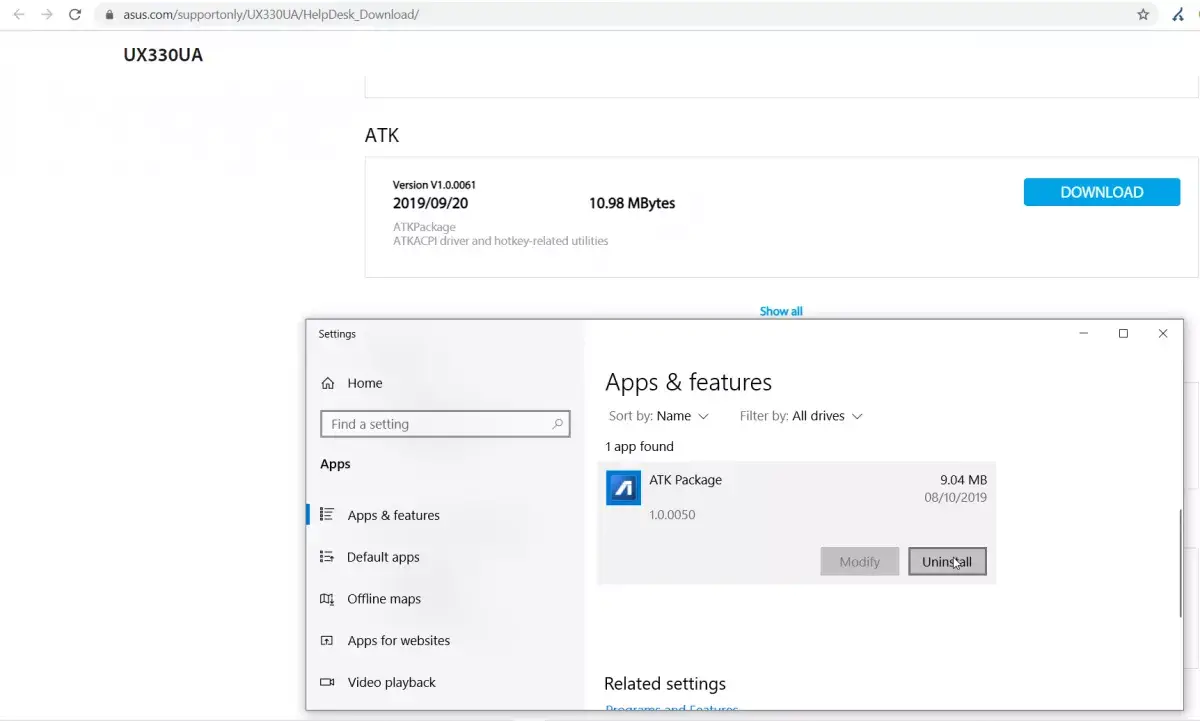
Task: Go back in the browser
Action: [x=19, y=15]
